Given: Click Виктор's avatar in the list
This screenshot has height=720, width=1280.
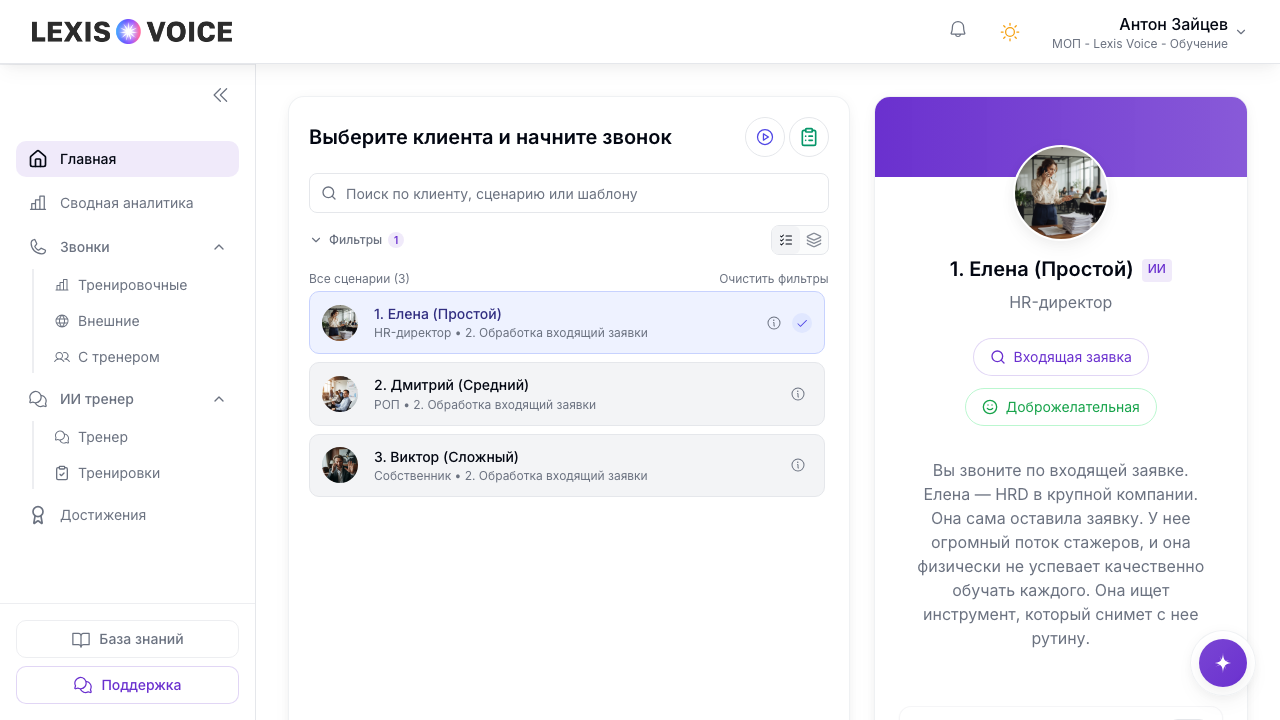Looking at the screenshot, I should (340, 465).
